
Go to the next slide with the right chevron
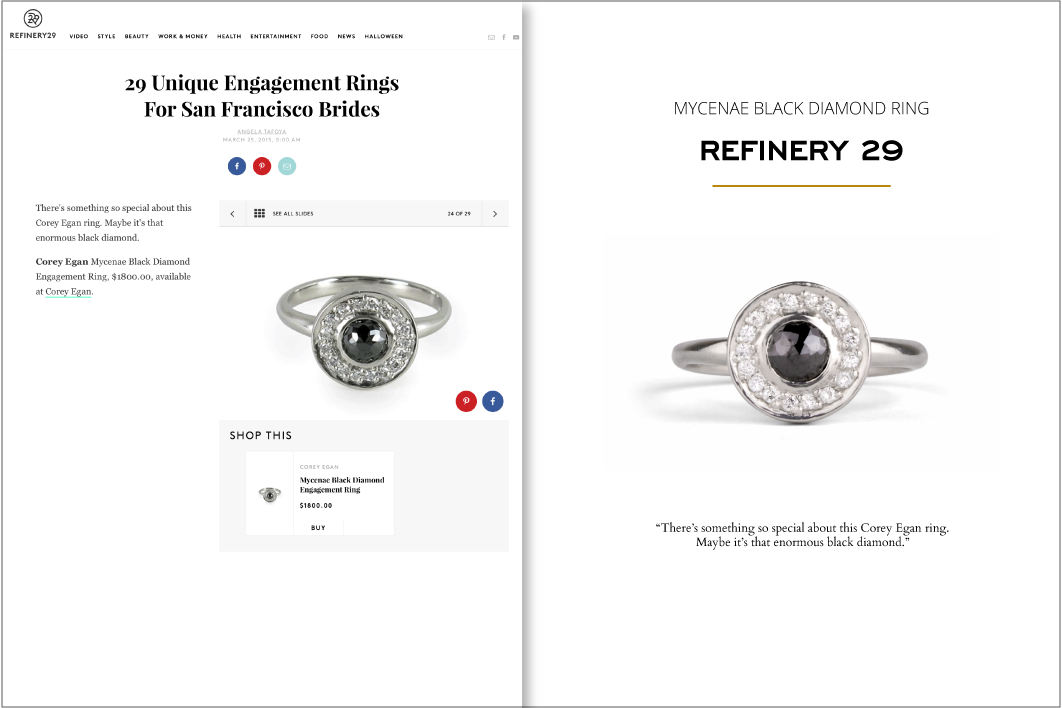tap(494, 213)
